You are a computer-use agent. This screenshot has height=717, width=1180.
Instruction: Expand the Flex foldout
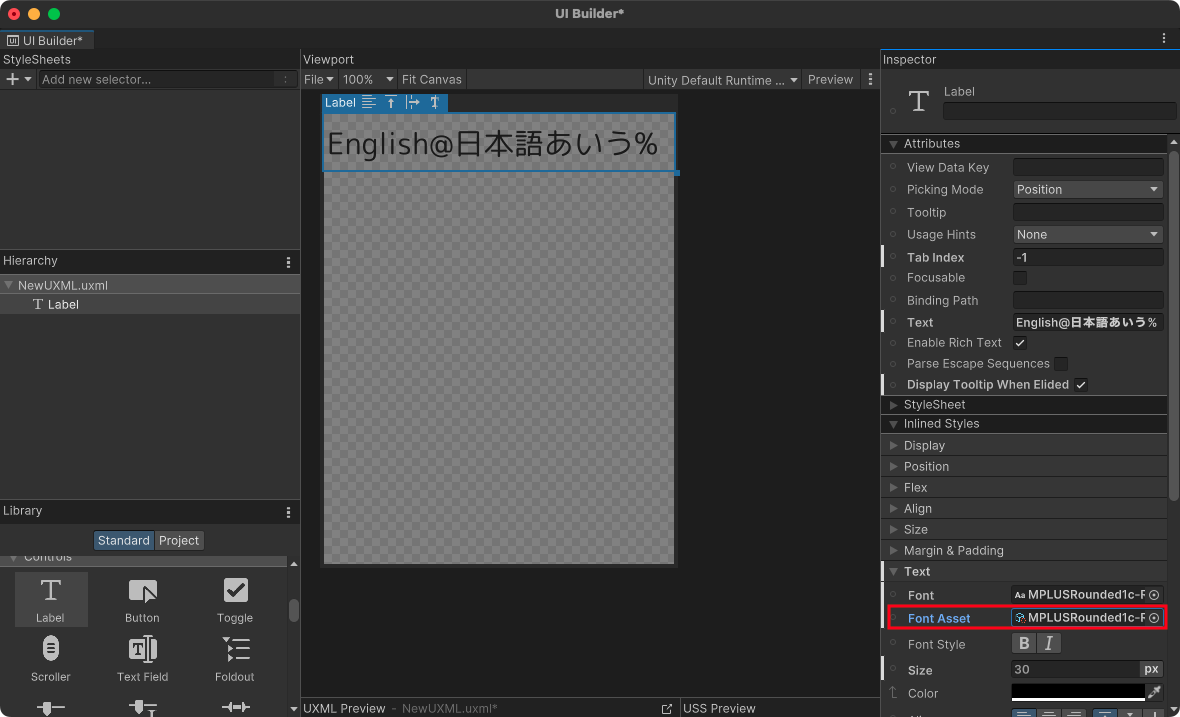pyautogui.click(x=893, y=488)
